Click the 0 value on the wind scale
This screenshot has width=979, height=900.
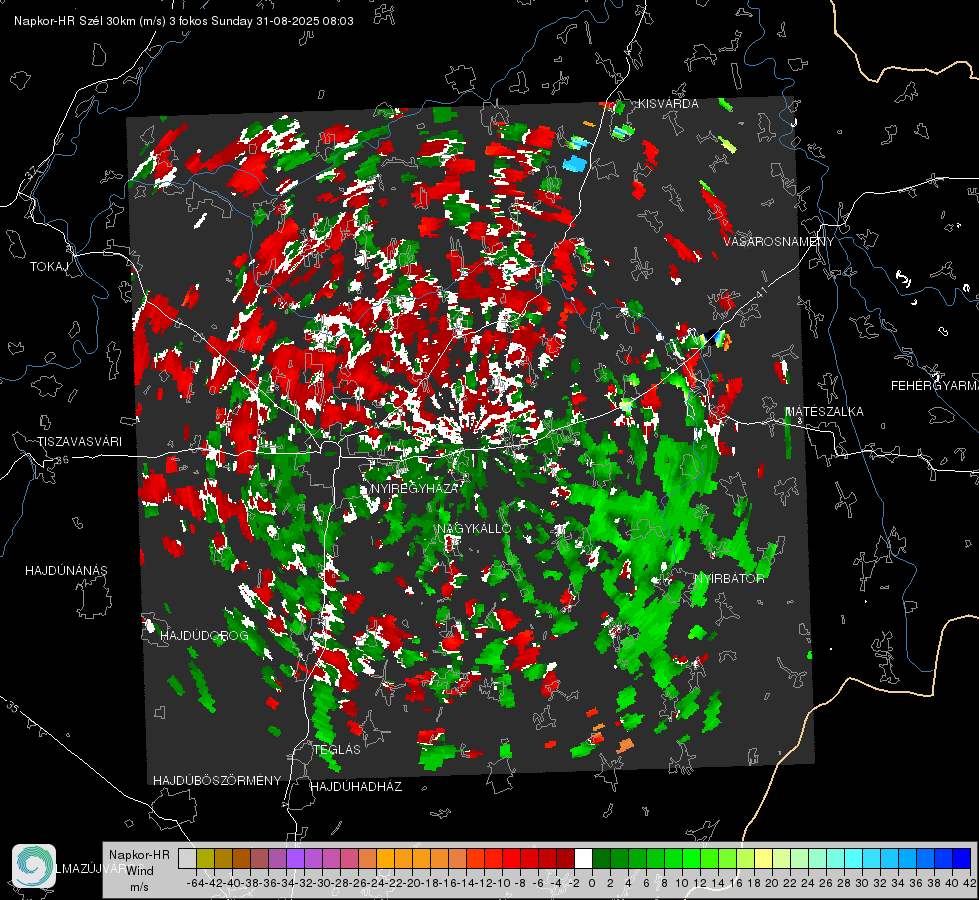592,883
